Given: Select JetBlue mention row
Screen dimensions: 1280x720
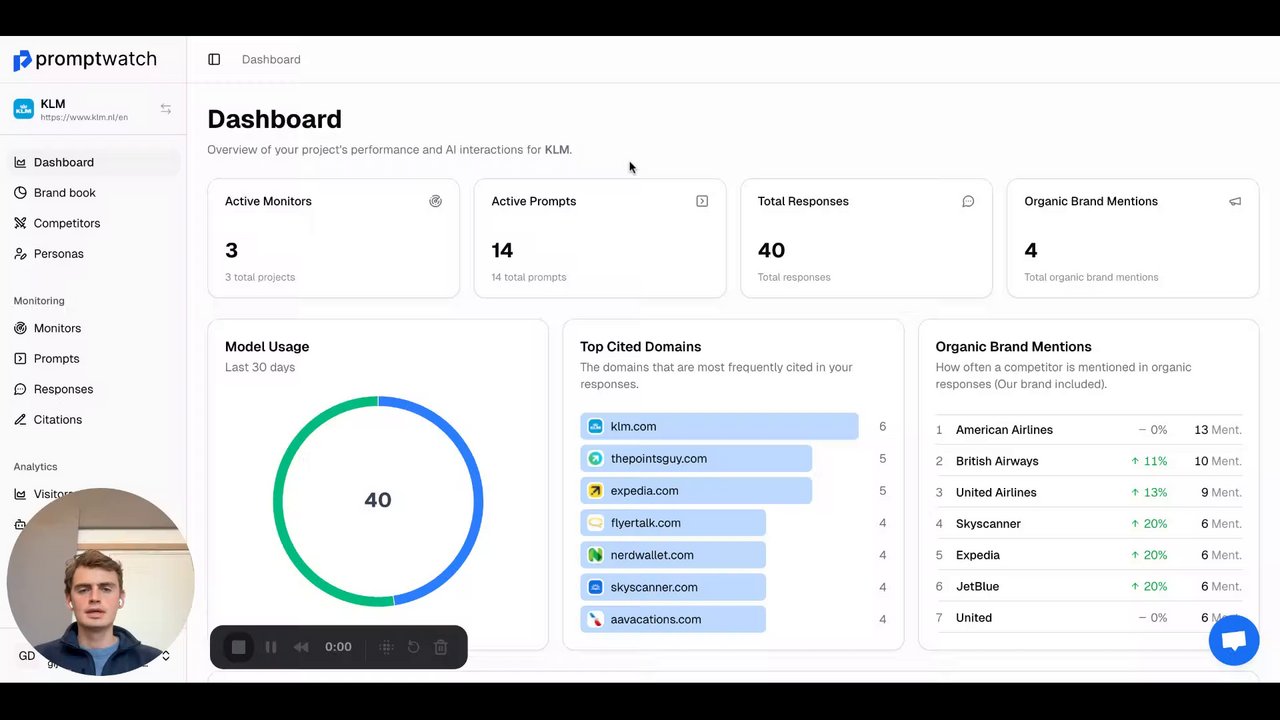Looking at the screenshot, I should (1089, 586).
